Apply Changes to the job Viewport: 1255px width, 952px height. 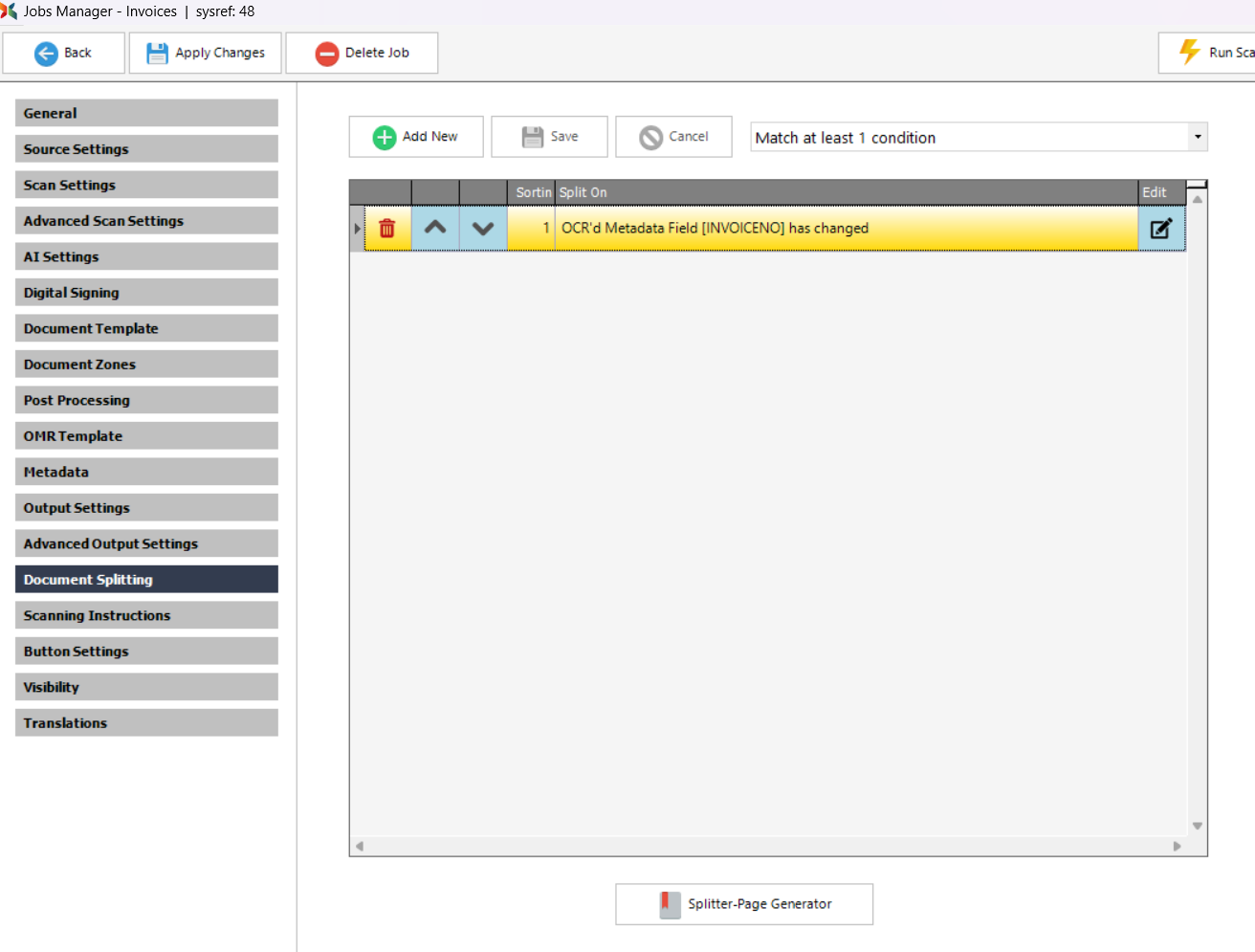(206, 54)
